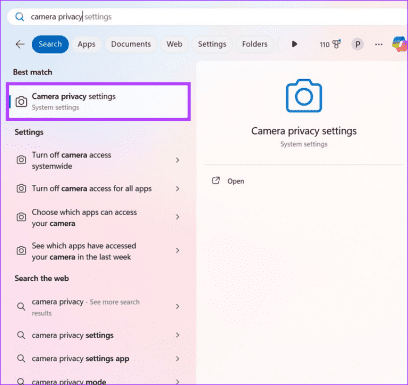The image size is (408, 385).
Task: Switch to the Folders filter tab
Action: pos(255,44)
